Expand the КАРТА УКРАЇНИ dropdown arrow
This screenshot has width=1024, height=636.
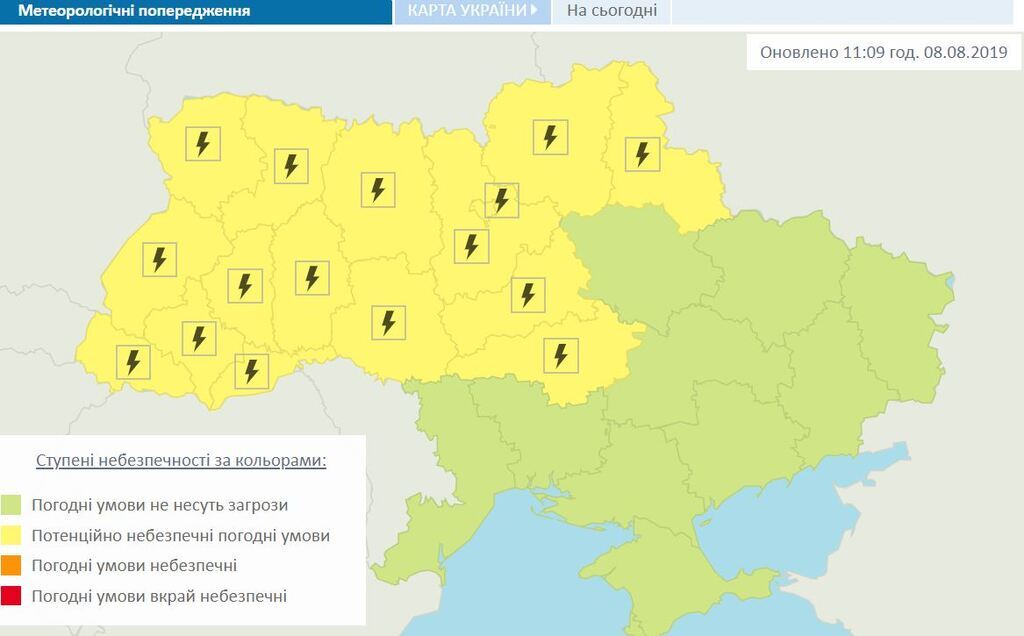pos(536,11)
